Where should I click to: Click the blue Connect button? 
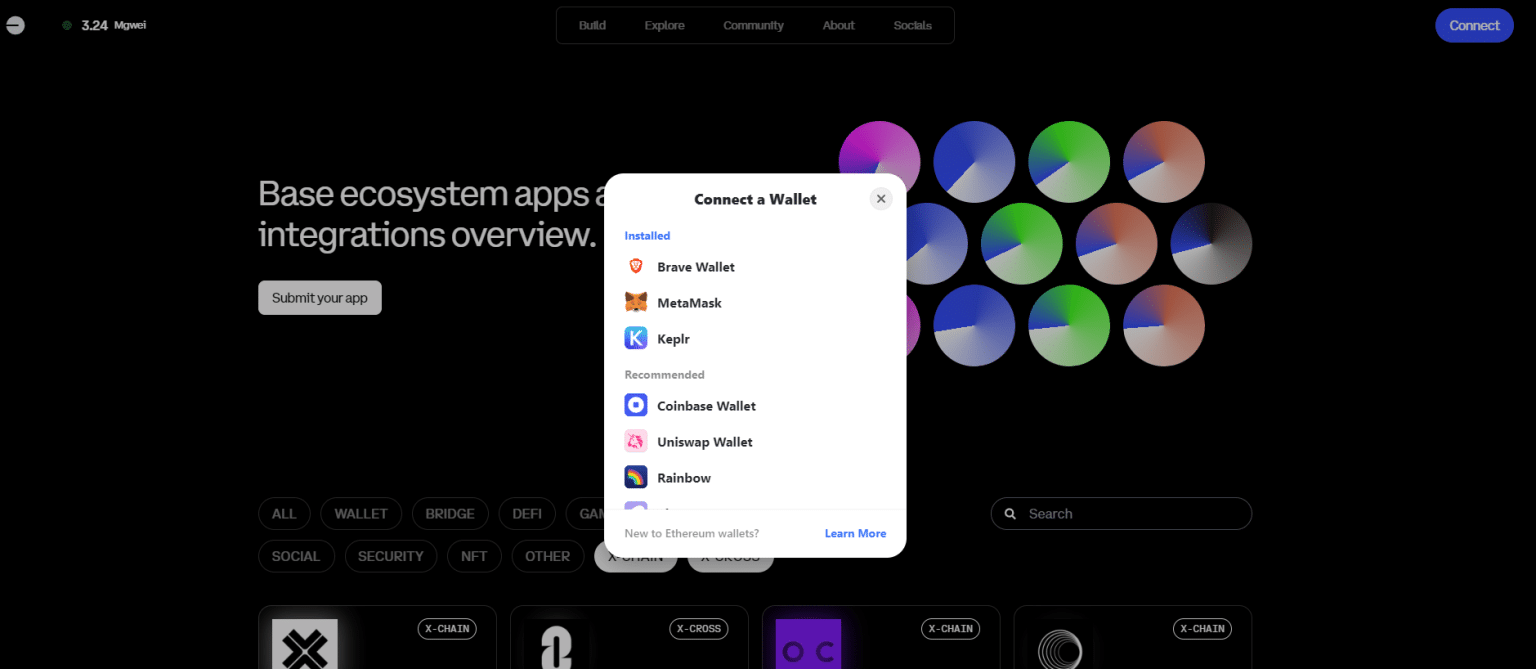tap(1474, 25)
